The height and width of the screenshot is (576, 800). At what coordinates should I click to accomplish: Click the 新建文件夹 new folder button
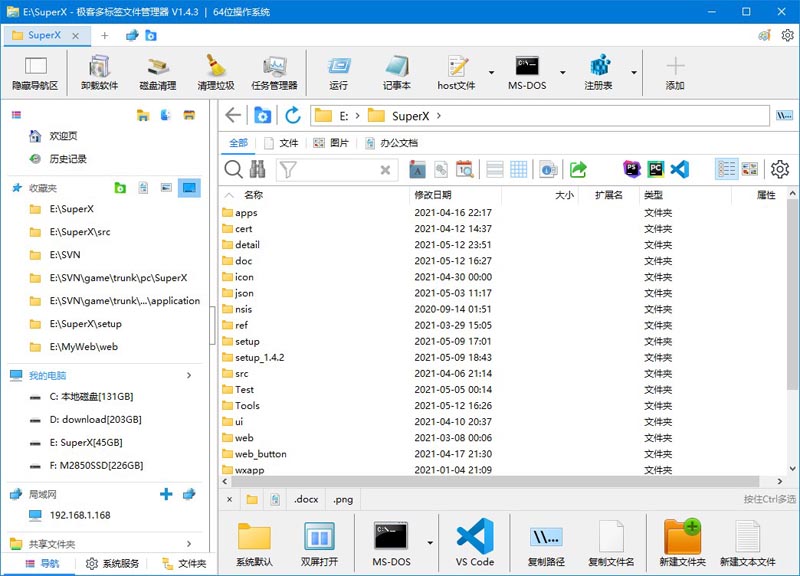(x=682, y=543)
